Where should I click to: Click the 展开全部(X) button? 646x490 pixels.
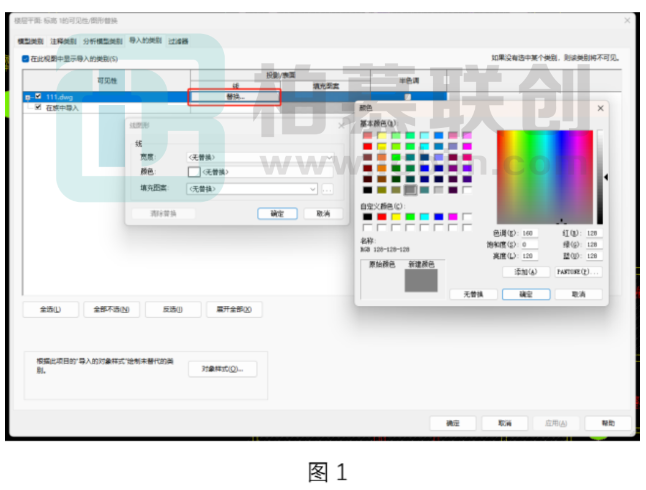tap(234, 309)
